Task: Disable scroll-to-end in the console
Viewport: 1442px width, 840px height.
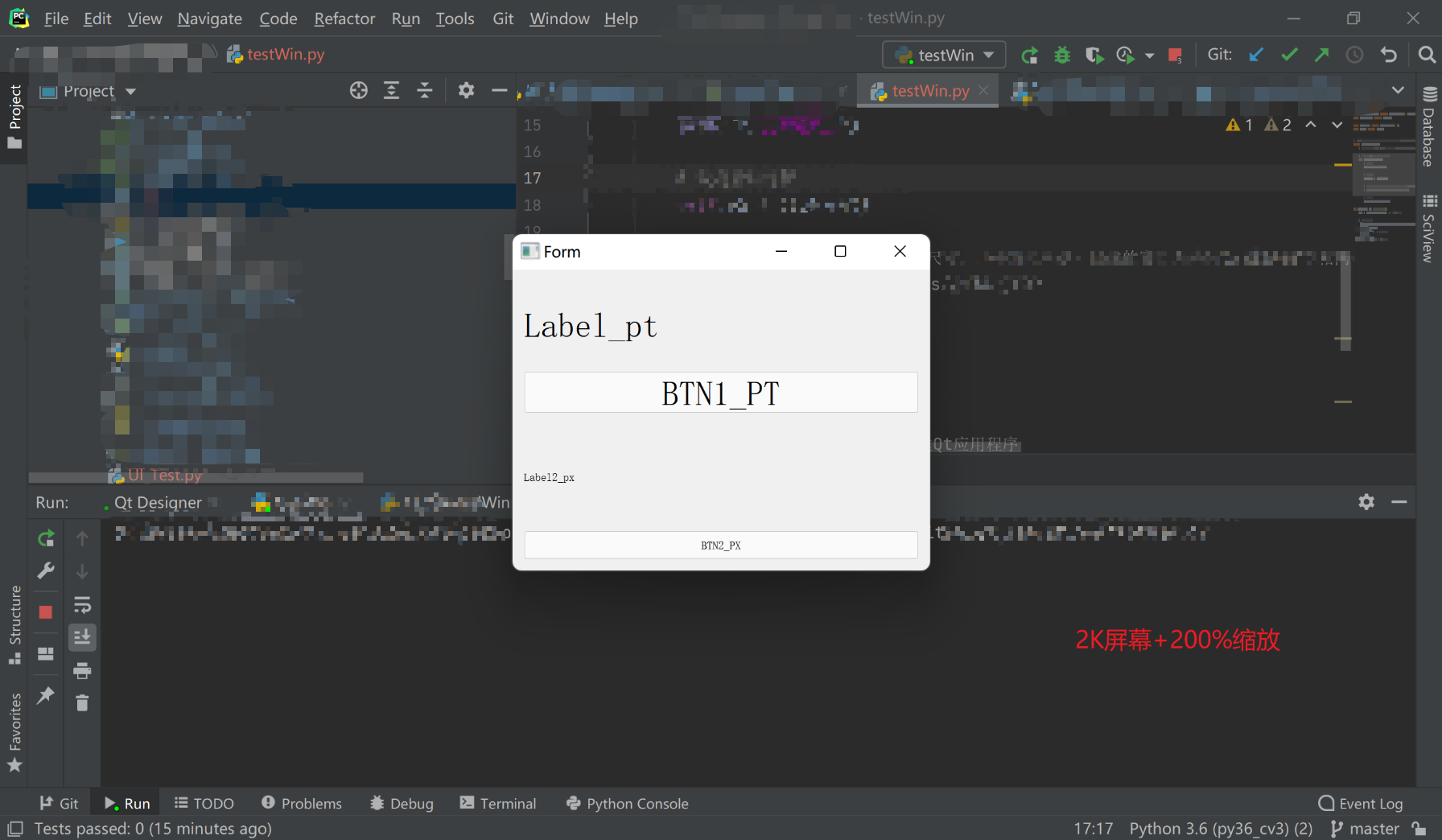Action: [82, 637]
